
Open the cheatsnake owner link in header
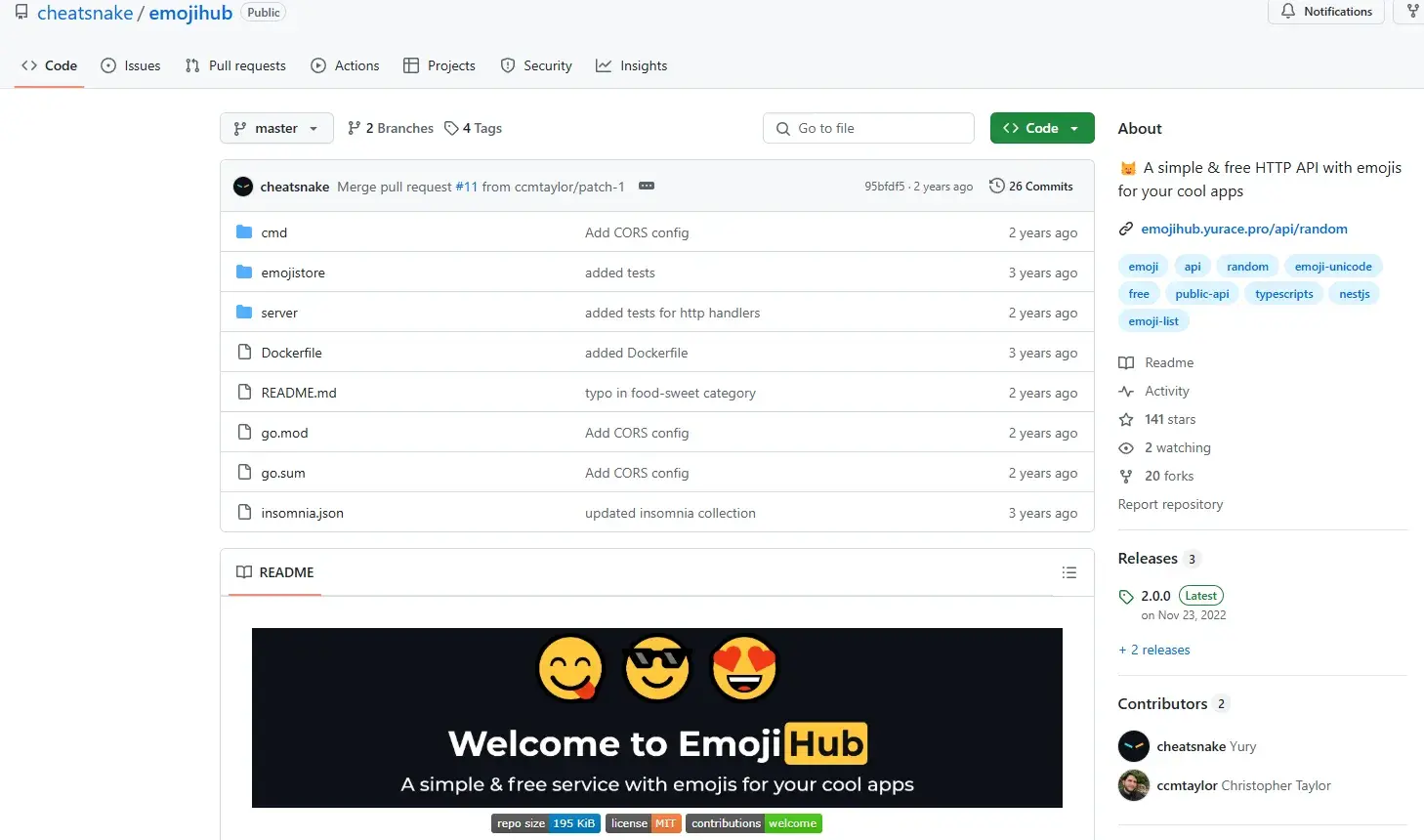85,13
